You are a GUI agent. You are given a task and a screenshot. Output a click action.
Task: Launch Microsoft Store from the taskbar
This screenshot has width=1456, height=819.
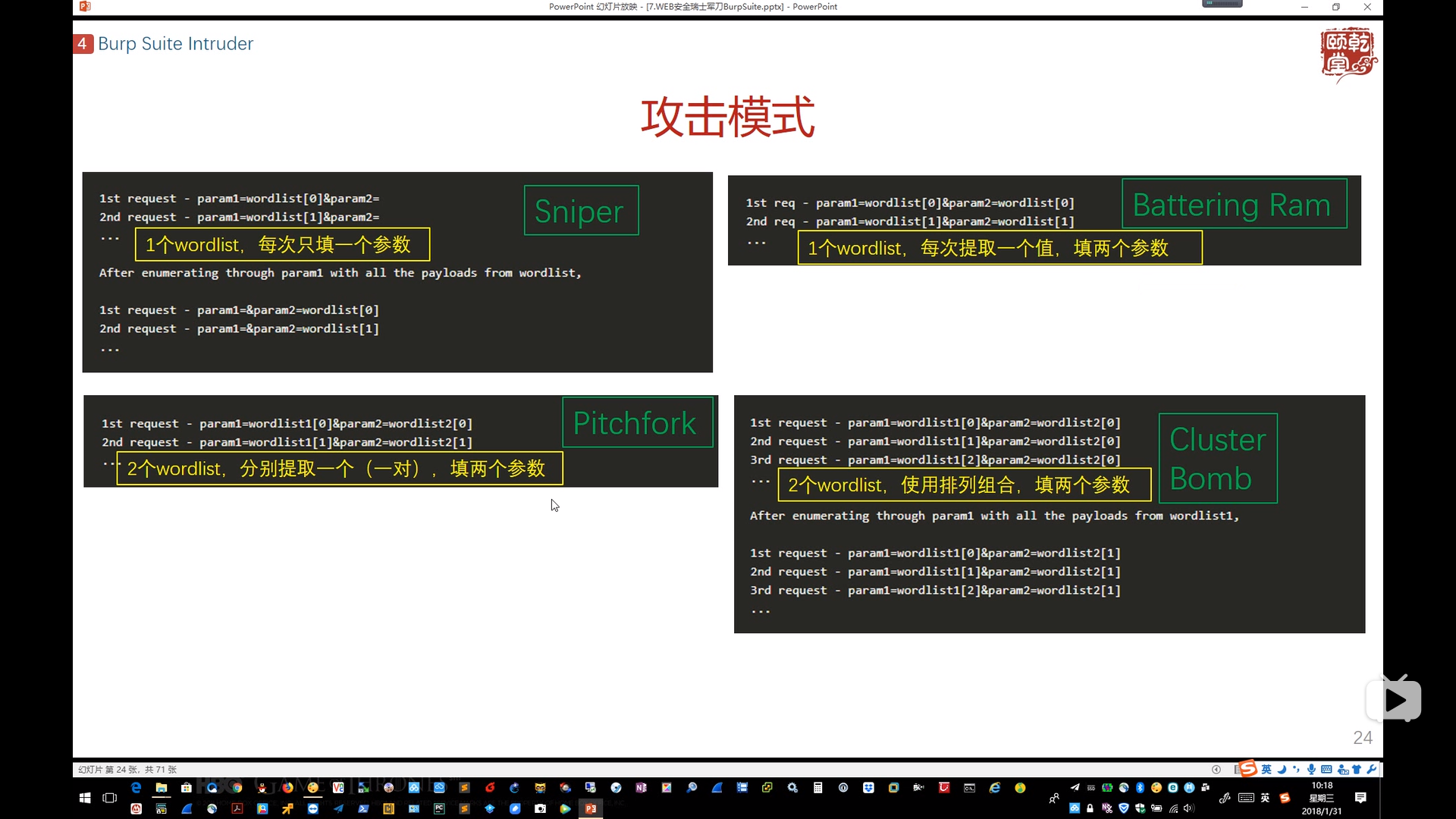click(187, 788)
